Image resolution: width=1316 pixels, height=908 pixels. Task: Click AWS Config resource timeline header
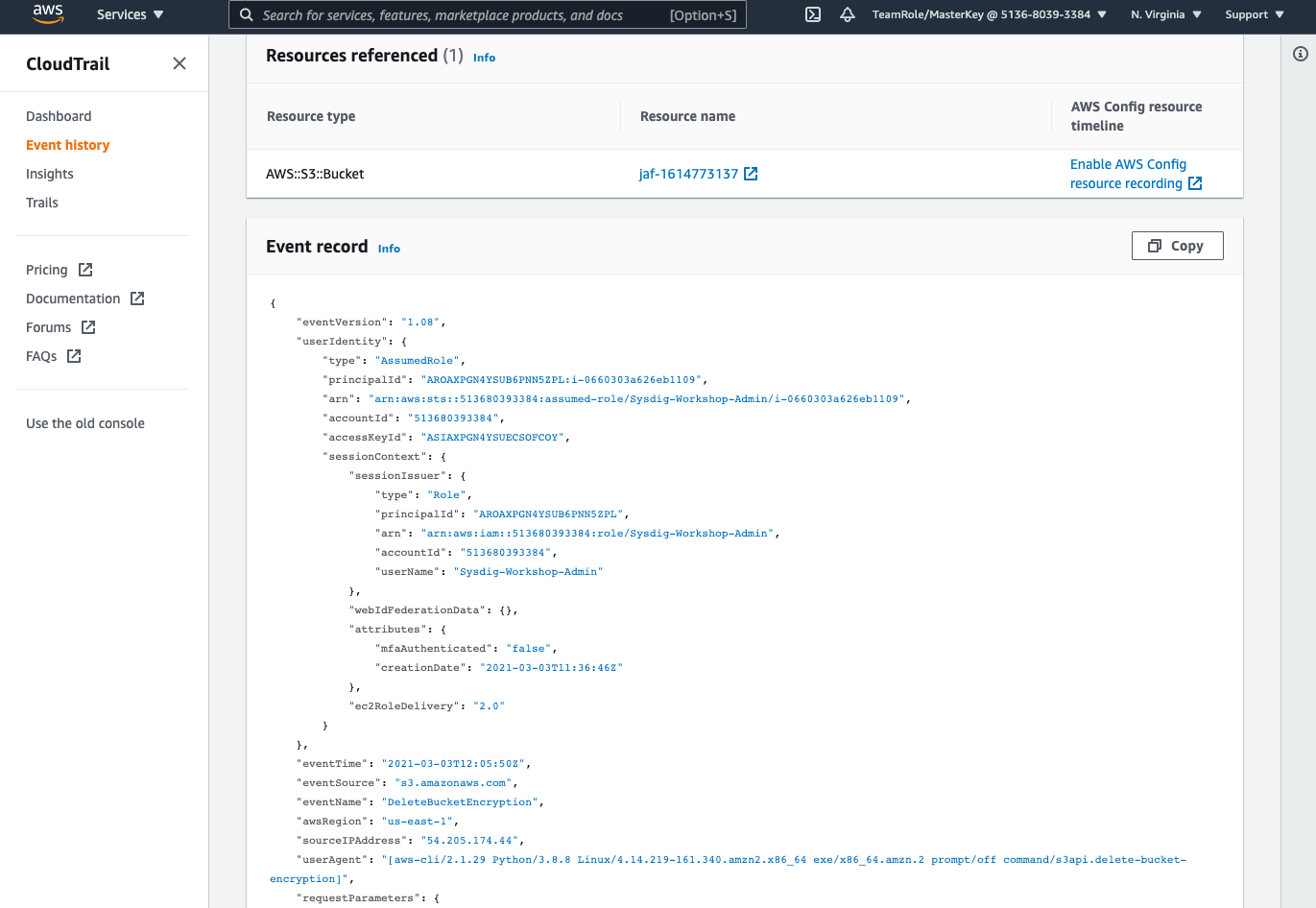[x=1137, y=116]
